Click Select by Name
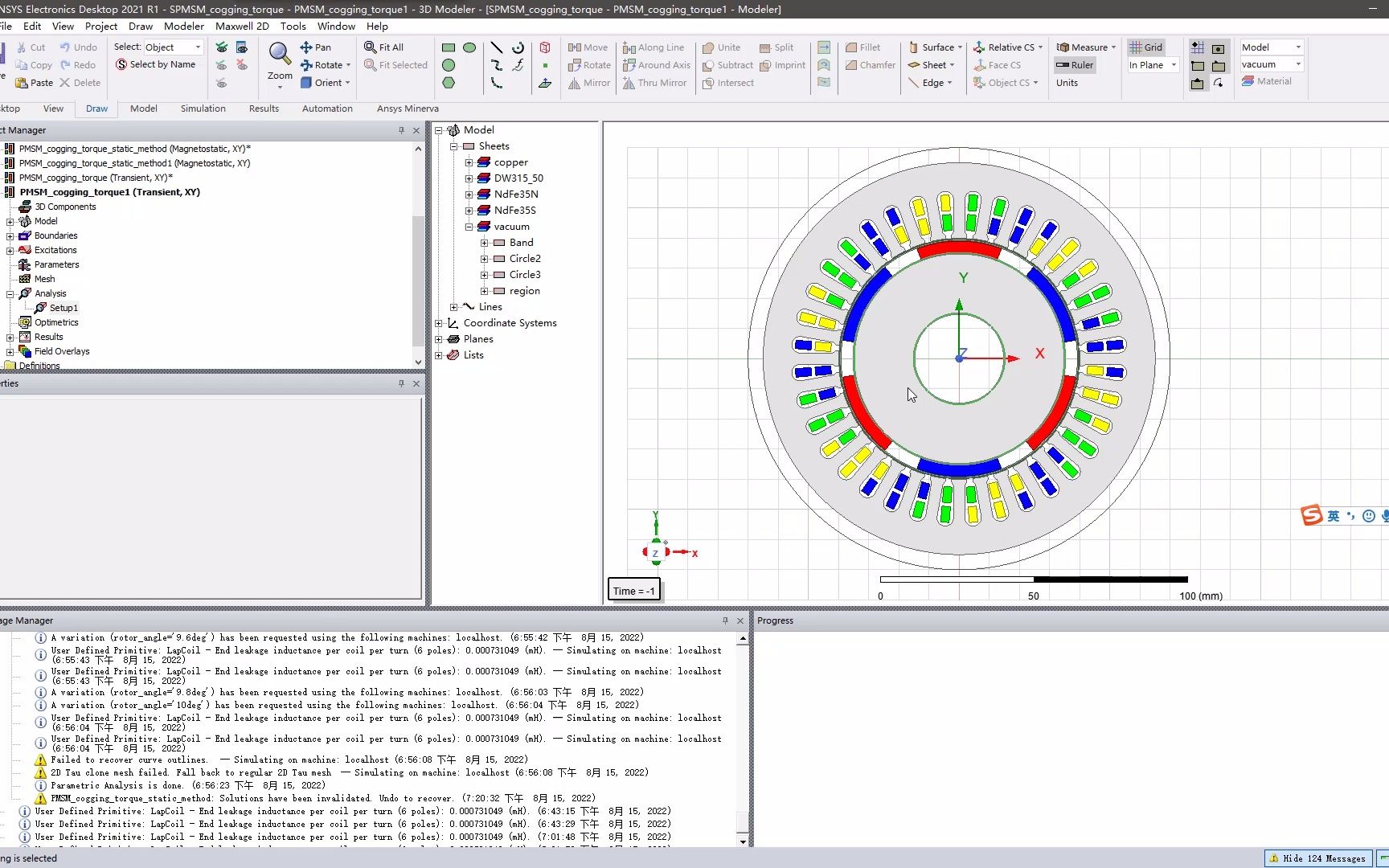Viewport: 1389px width, 868px height. click(155, 64)
